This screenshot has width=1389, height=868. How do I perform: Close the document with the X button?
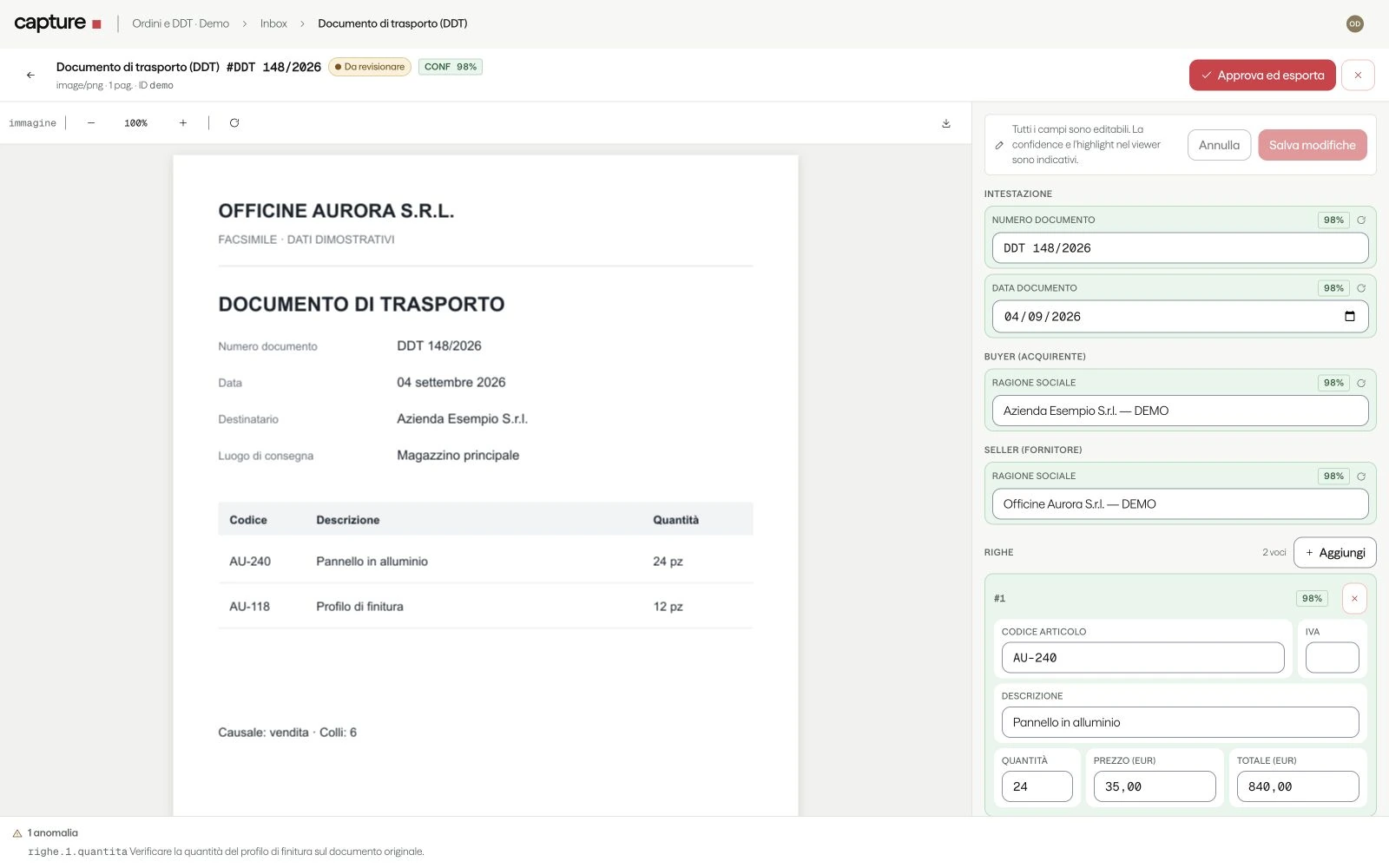[1358, 76]
